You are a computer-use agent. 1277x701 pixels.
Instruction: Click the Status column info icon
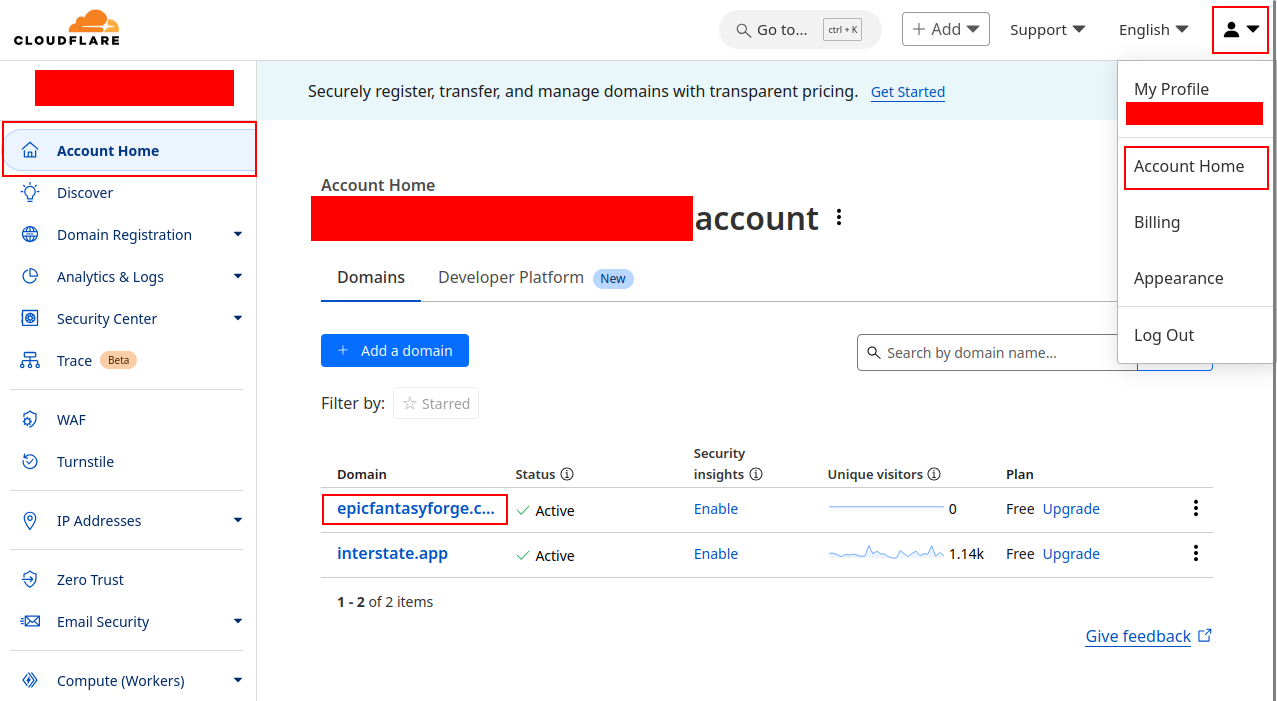(x=567, y=474)
